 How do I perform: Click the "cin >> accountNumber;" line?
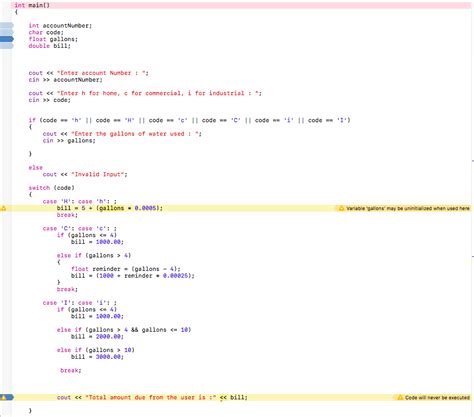coord(65,80)
